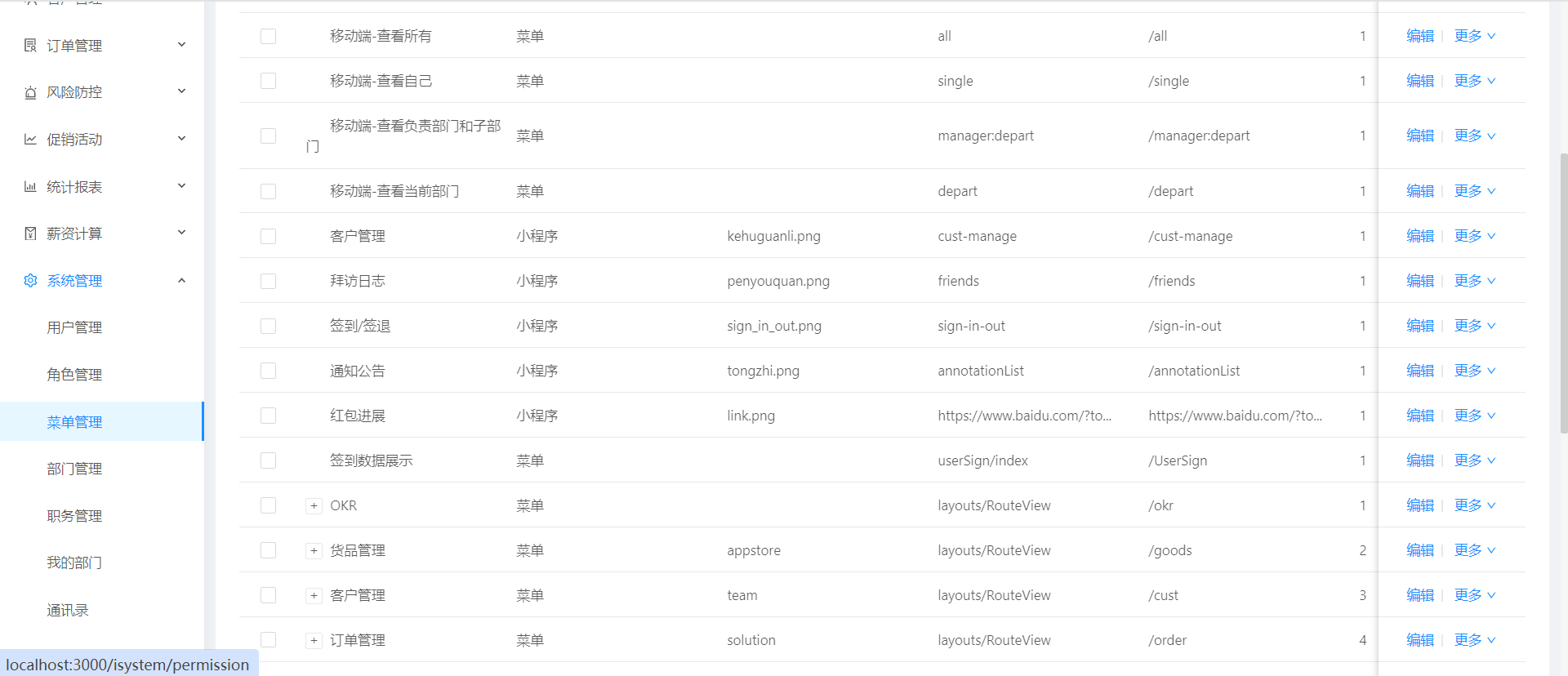Expand 薪资计算 sidebar chevron
1568x676 pixels.
tap(182, 232)
